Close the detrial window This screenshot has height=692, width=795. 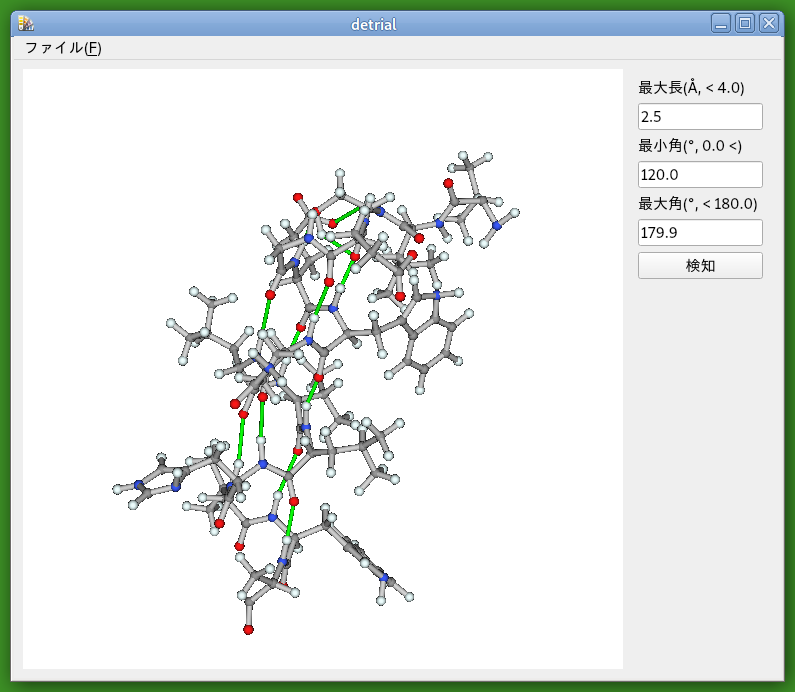point(768,24)
